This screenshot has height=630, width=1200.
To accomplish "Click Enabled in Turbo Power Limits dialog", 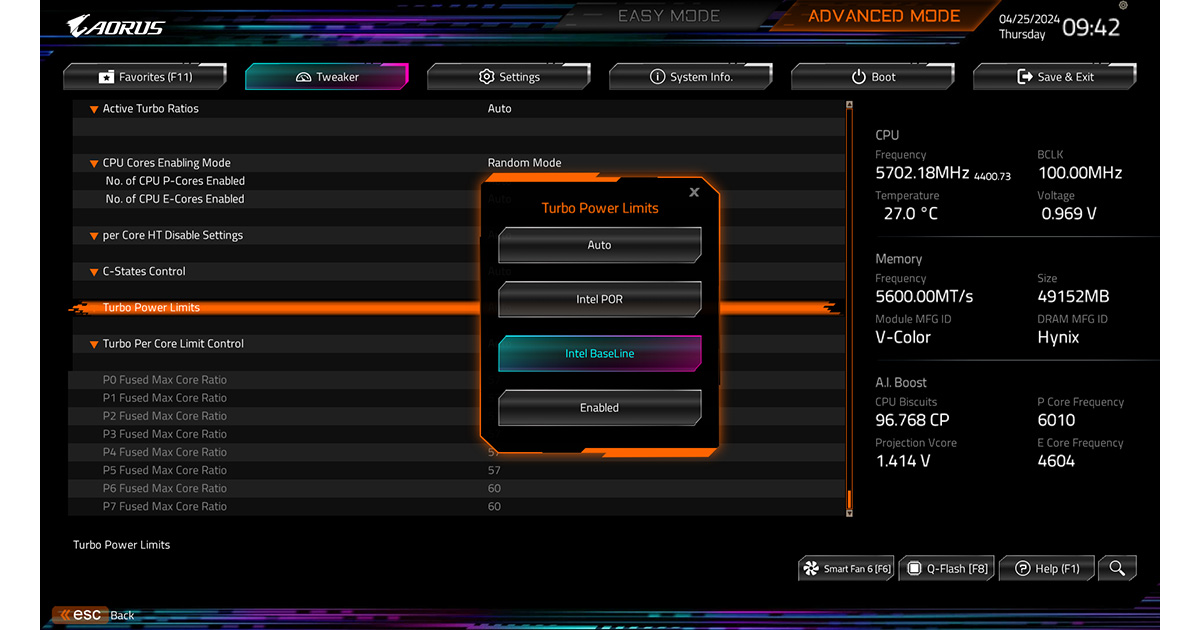I will coord(599,407).
